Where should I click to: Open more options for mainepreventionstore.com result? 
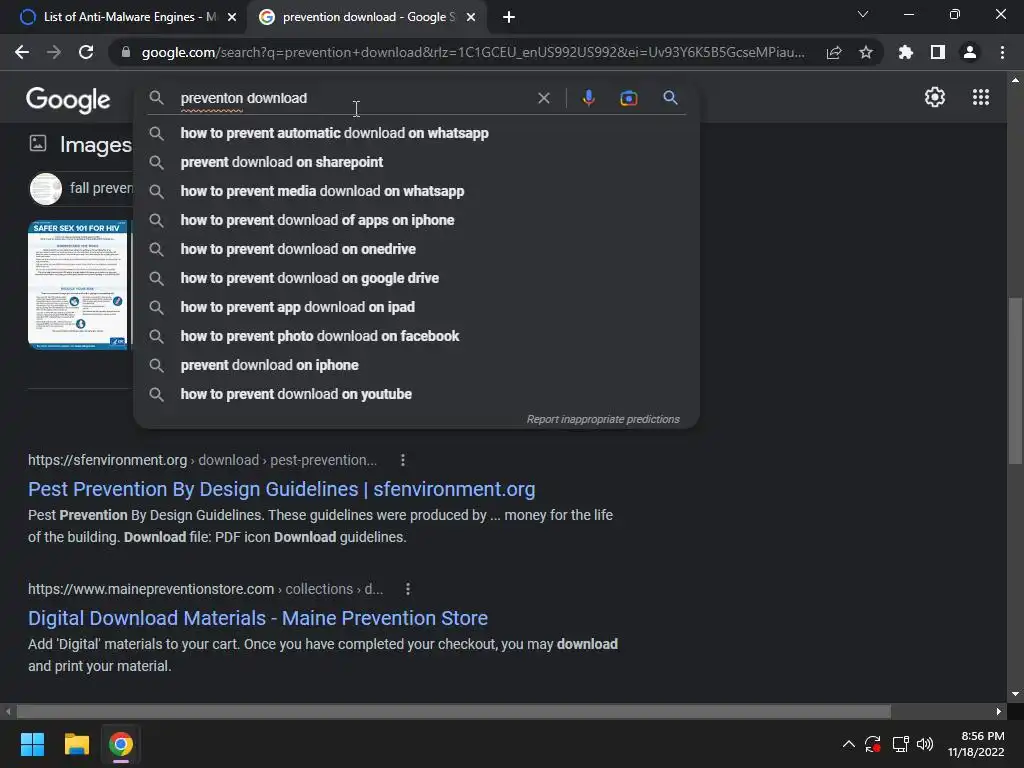click(408, 589)
